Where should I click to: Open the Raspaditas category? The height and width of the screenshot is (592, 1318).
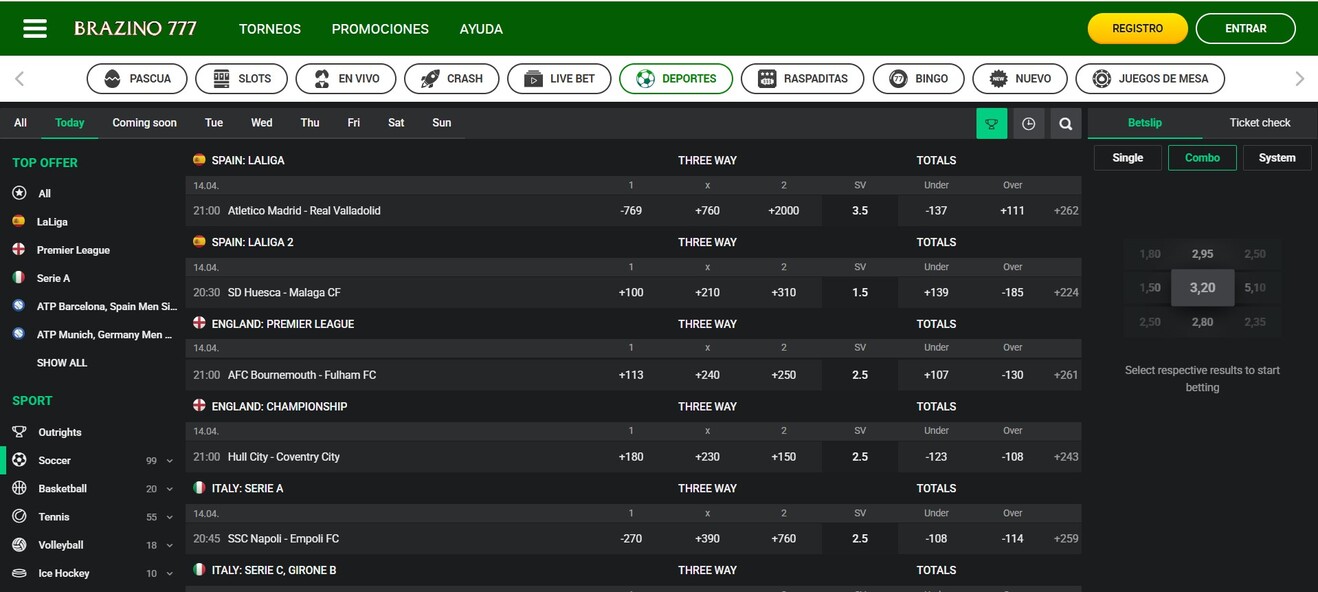803,78
